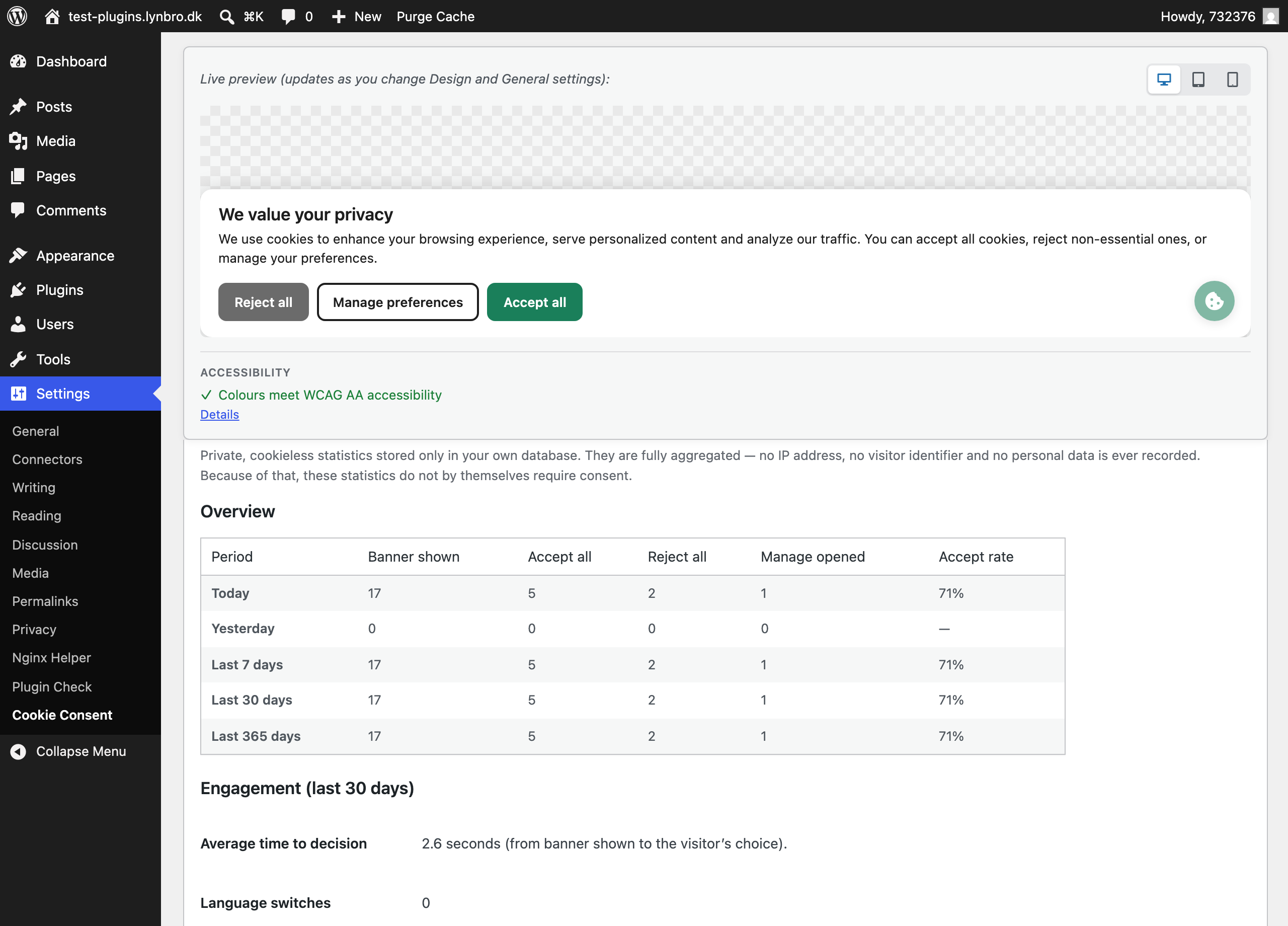The width and height of the screenshot is (1288, 926).
Task: Click the green WCAG checkmark icon
Action: [x=206, y=395]
